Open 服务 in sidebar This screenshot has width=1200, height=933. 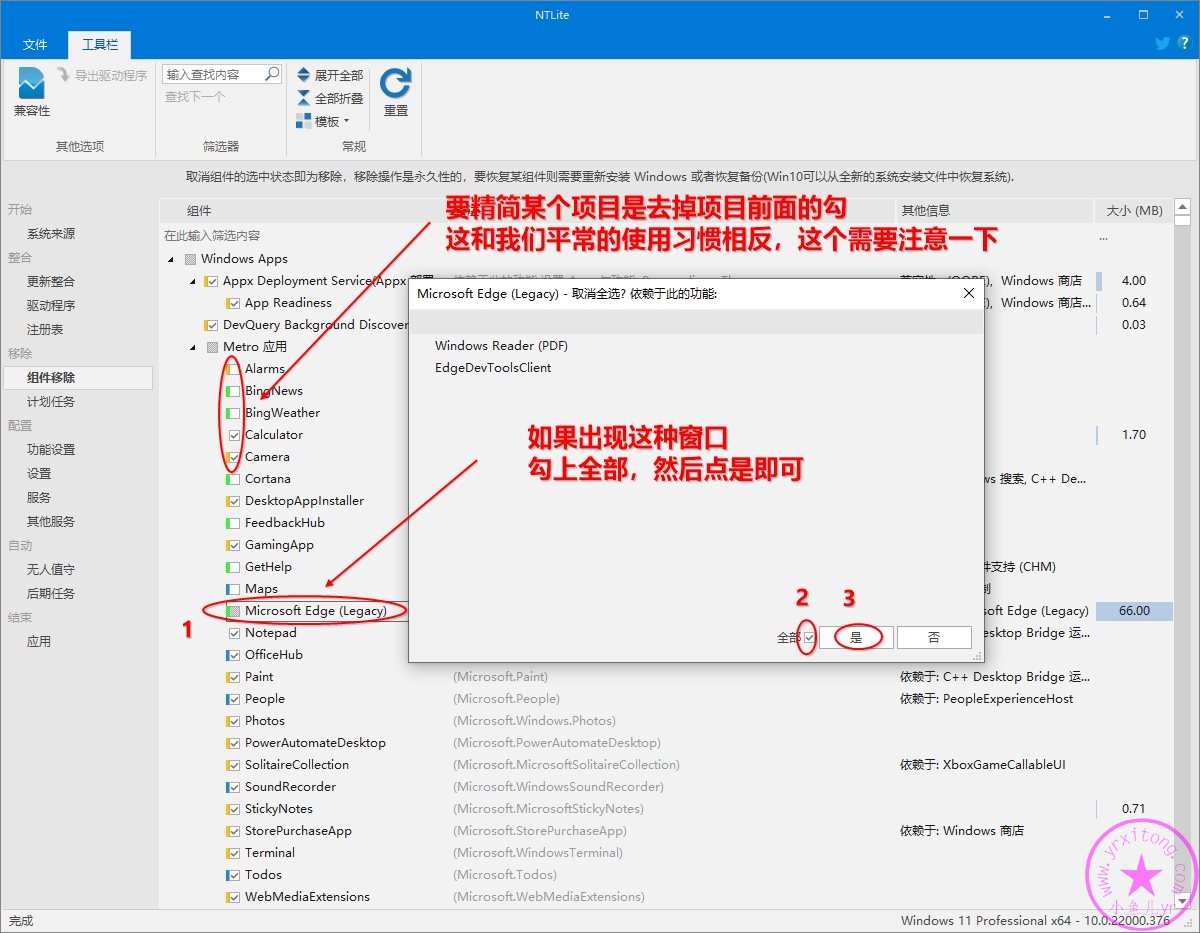[x=39, y=497]
